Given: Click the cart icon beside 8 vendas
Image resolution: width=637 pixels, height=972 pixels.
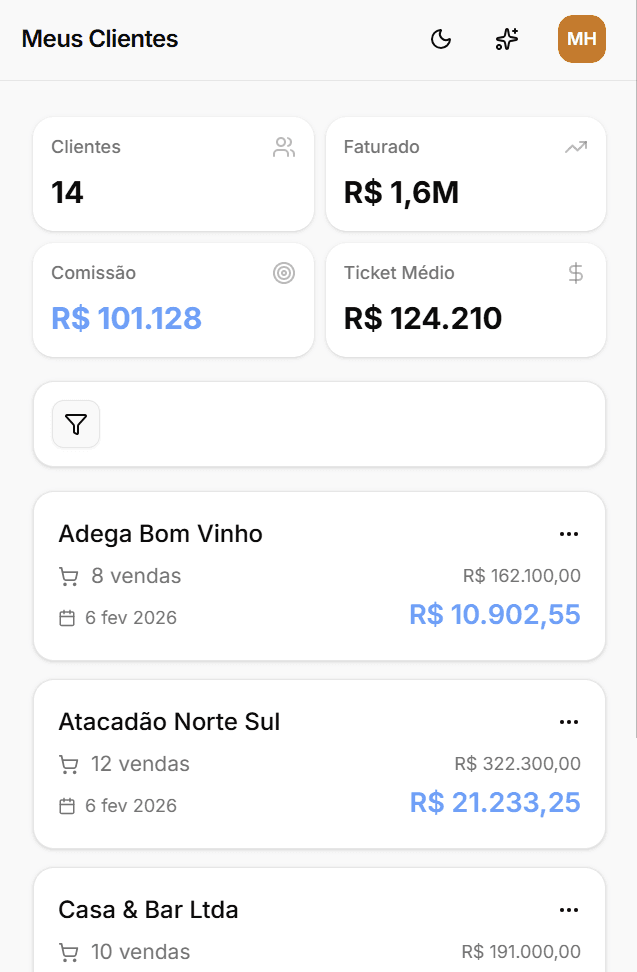Looking at the screenshot, I should tap(68, 577).
